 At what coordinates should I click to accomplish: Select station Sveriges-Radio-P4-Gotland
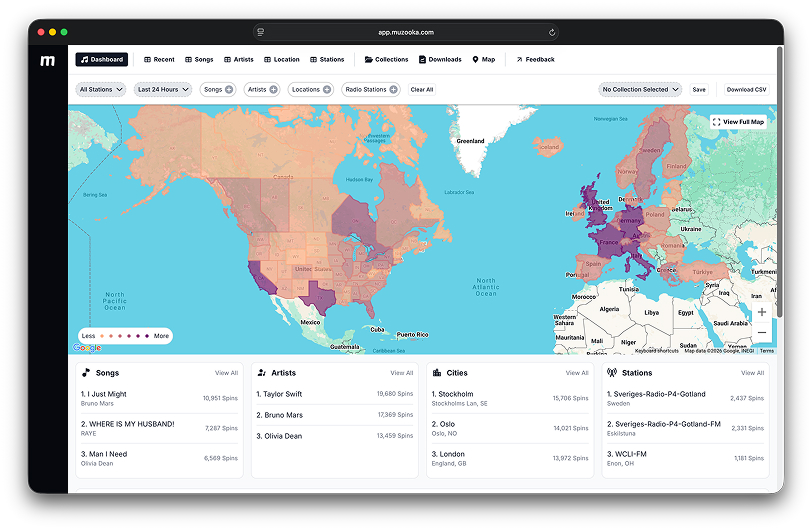[685, 398]
